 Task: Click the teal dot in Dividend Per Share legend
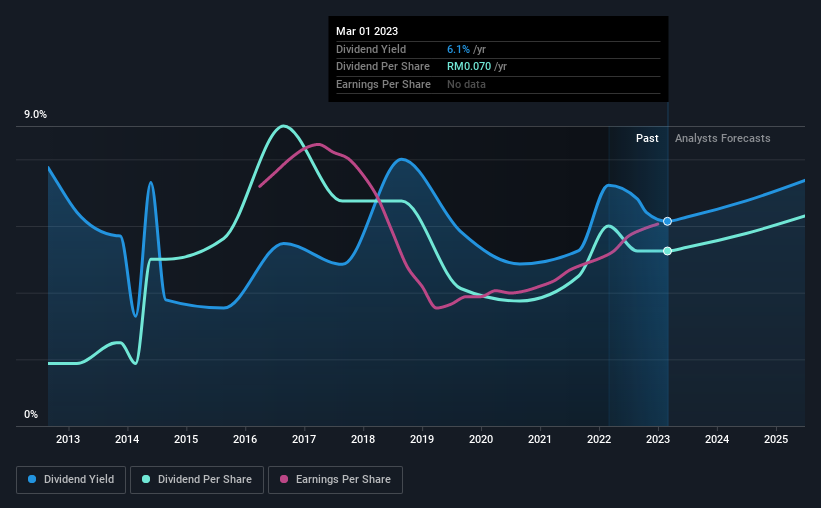[x=146, y=479]
